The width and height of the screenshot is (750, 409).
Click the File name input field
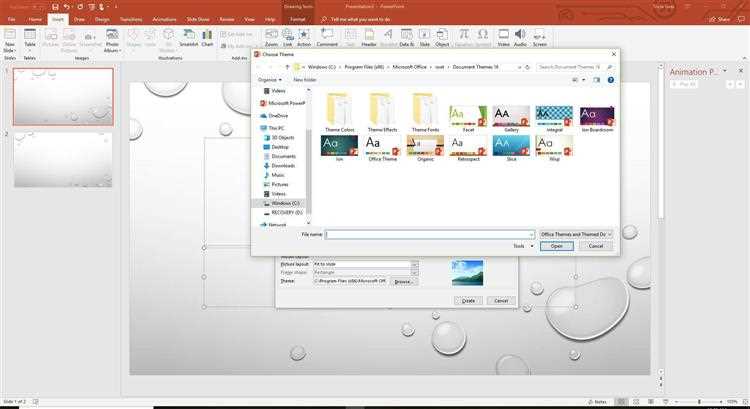(x=429, y=233)
